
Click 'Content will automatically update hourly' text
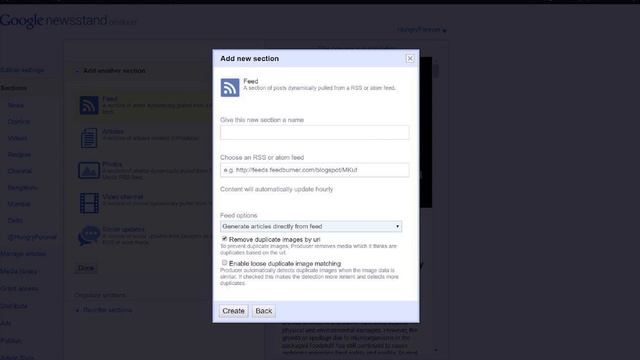pyautogui.click(x=276, y=189)
